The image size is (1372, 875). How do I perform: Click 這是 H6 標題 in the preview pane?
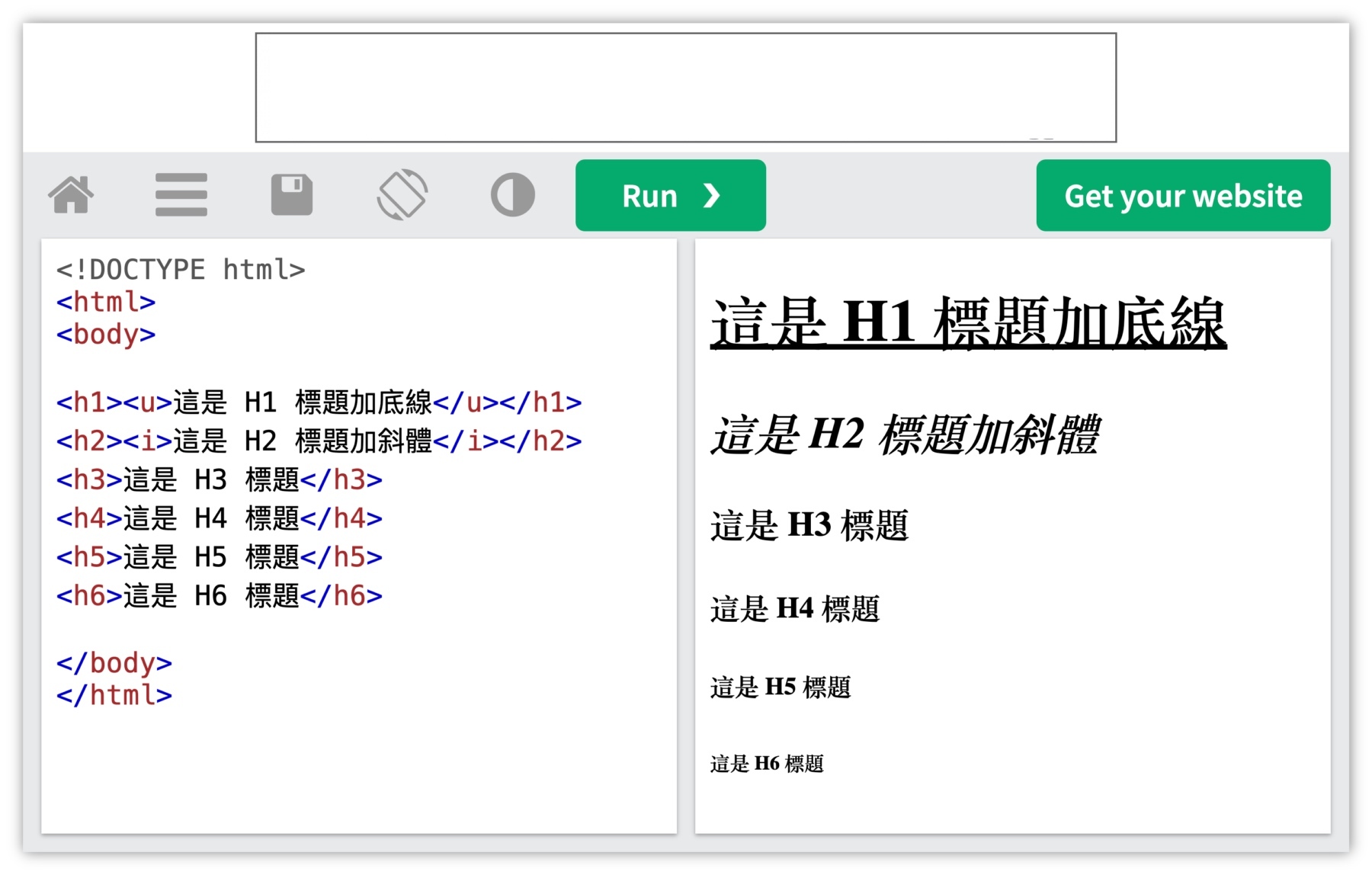(x=766, y=762)
